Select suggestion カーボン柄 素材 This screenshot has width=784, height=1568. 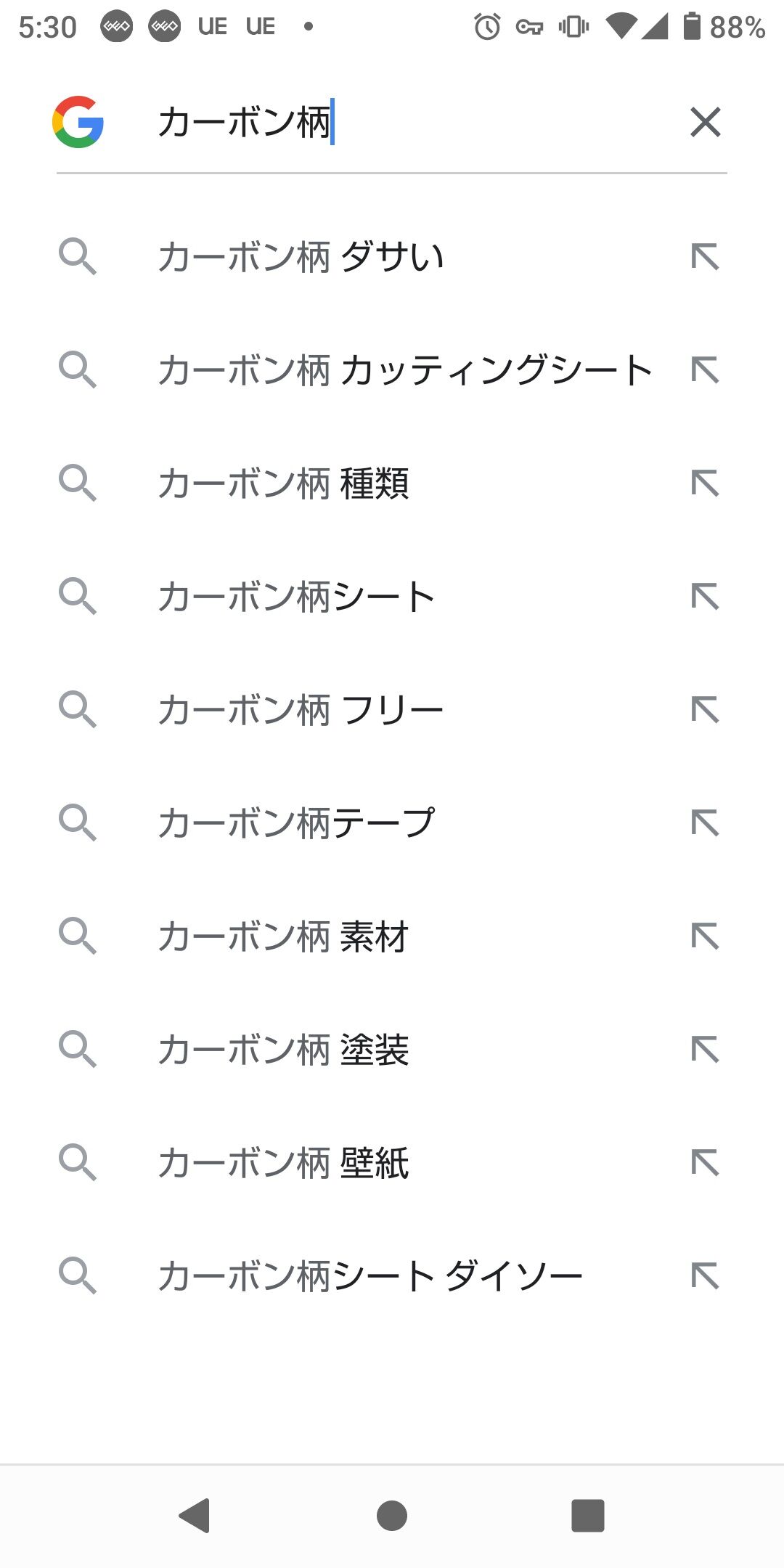point(283,936)
